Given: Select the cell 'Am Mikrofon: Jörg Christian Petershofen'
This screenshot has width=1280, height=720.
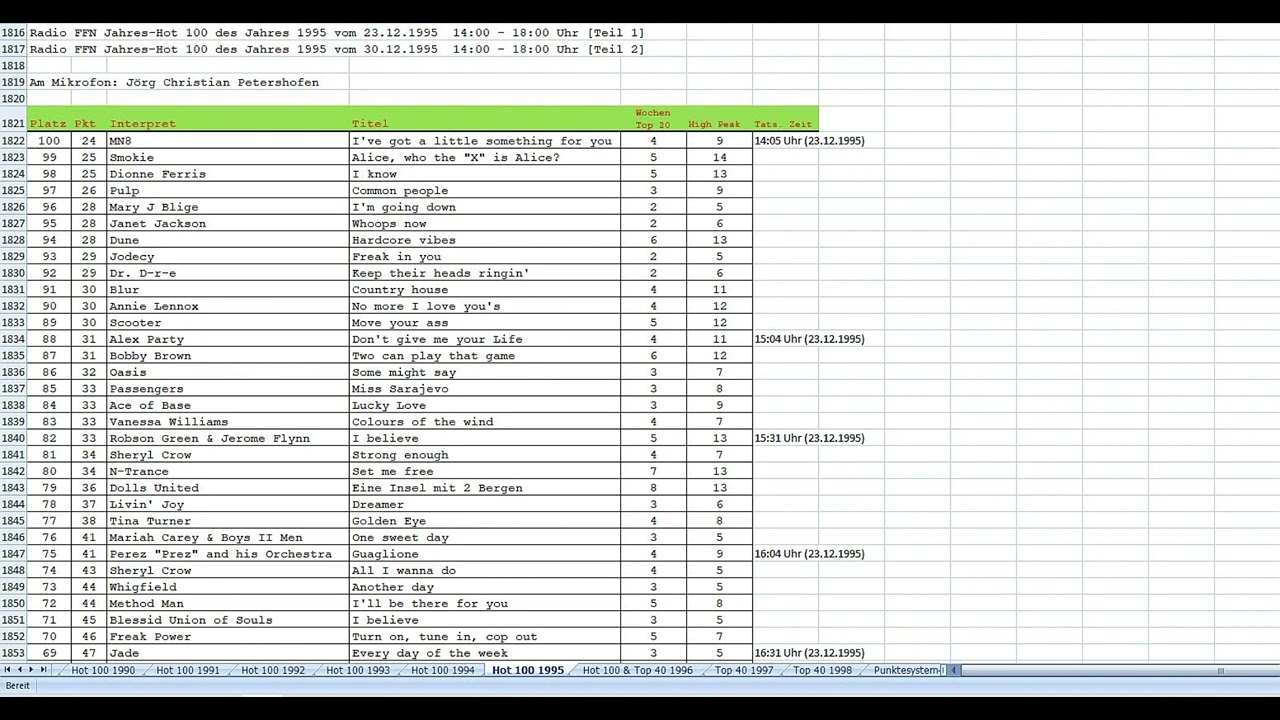Looking at the screenshot, I should coord(174,82).
